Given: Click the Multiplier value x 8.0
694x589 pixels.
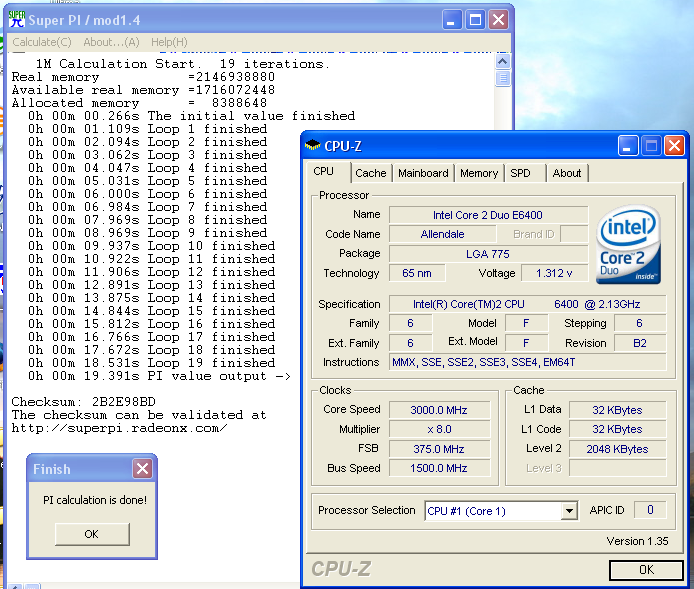Looking at the screenshot, I should [x=439, y=429].
